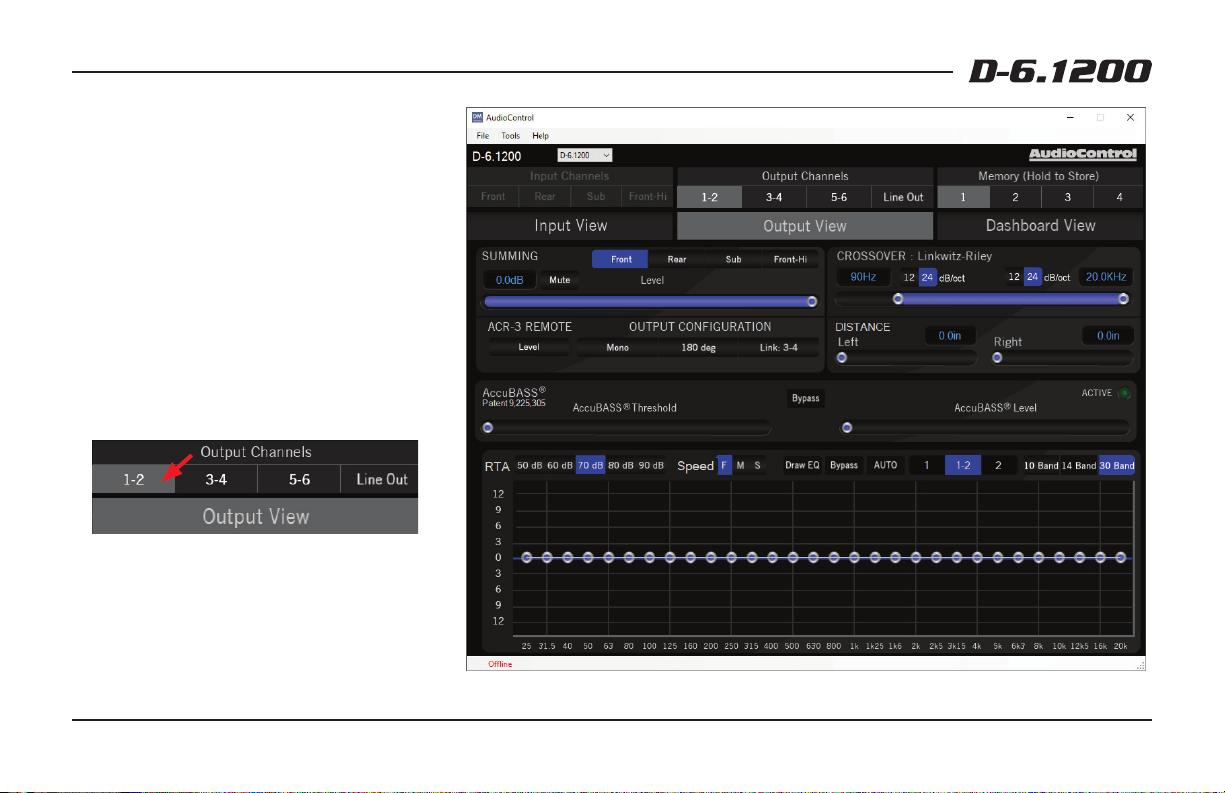Select output channels 5-6 in the app window

(x=838, y=197)
